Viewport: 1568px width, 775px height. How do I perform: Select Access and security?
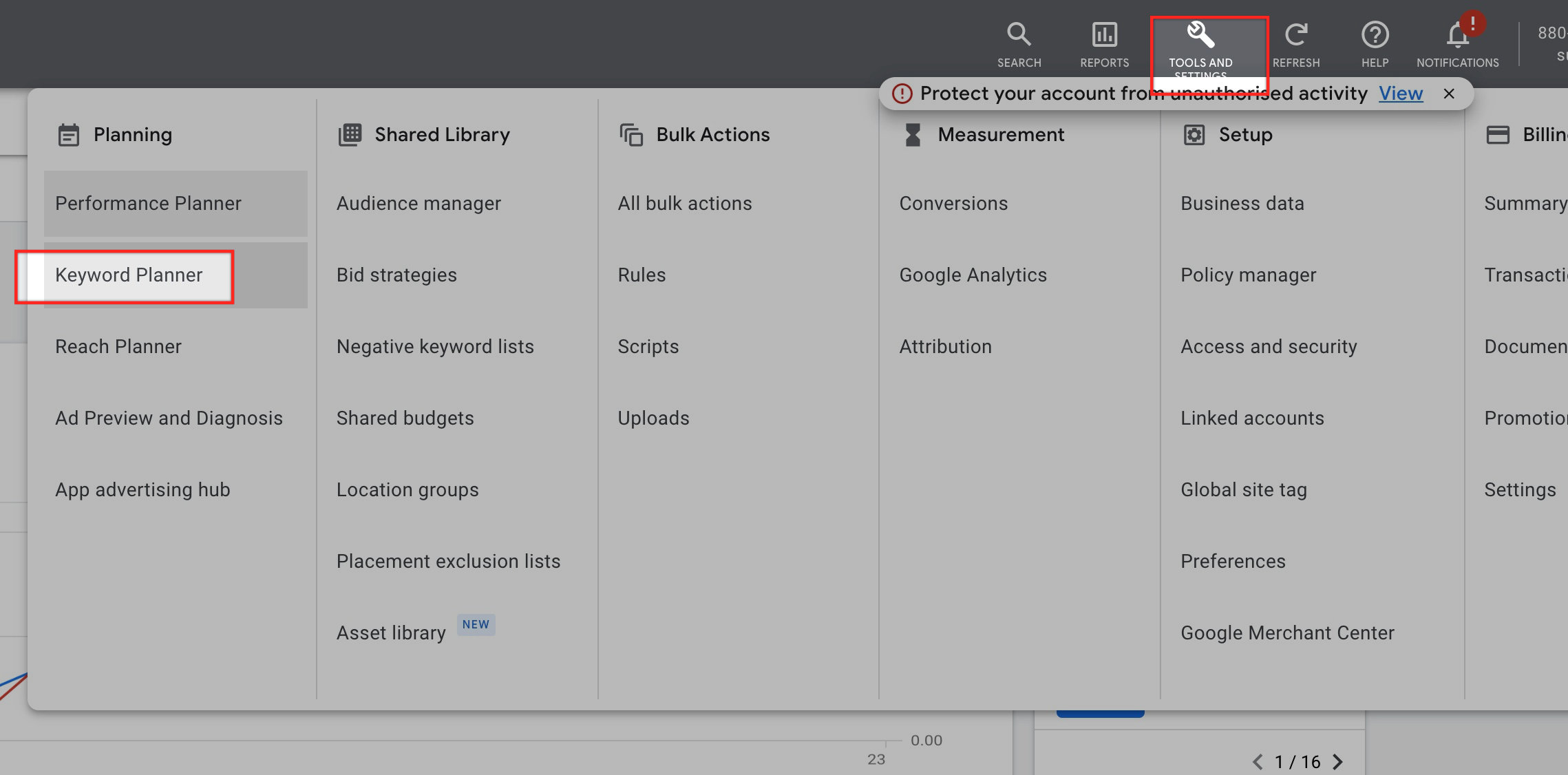pos(1269,347)
